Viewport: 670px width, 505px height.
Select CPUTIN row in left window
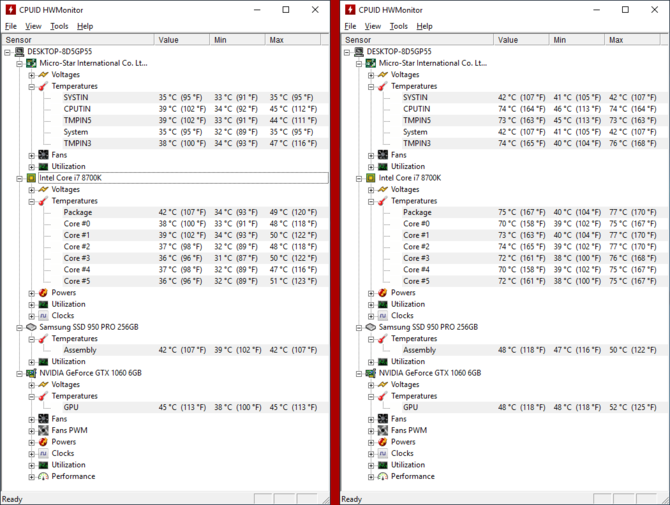[x=196, y=109]
